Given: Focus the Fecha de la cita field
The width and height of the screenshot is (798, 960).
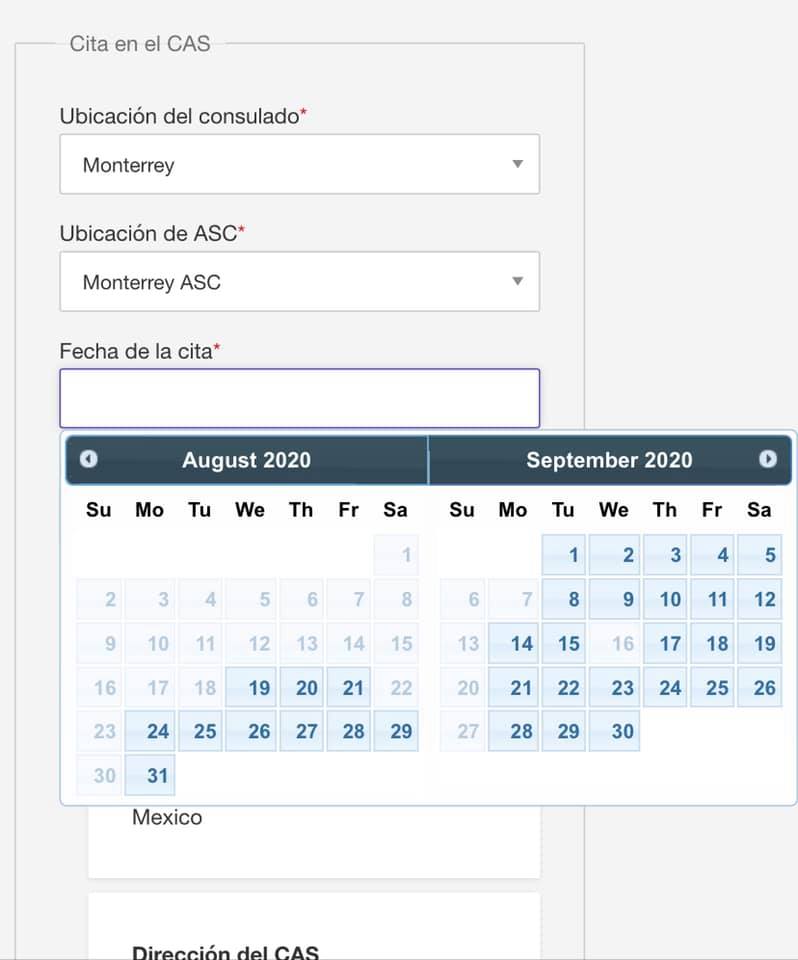Looking at the screenshot, I should 299,398.
